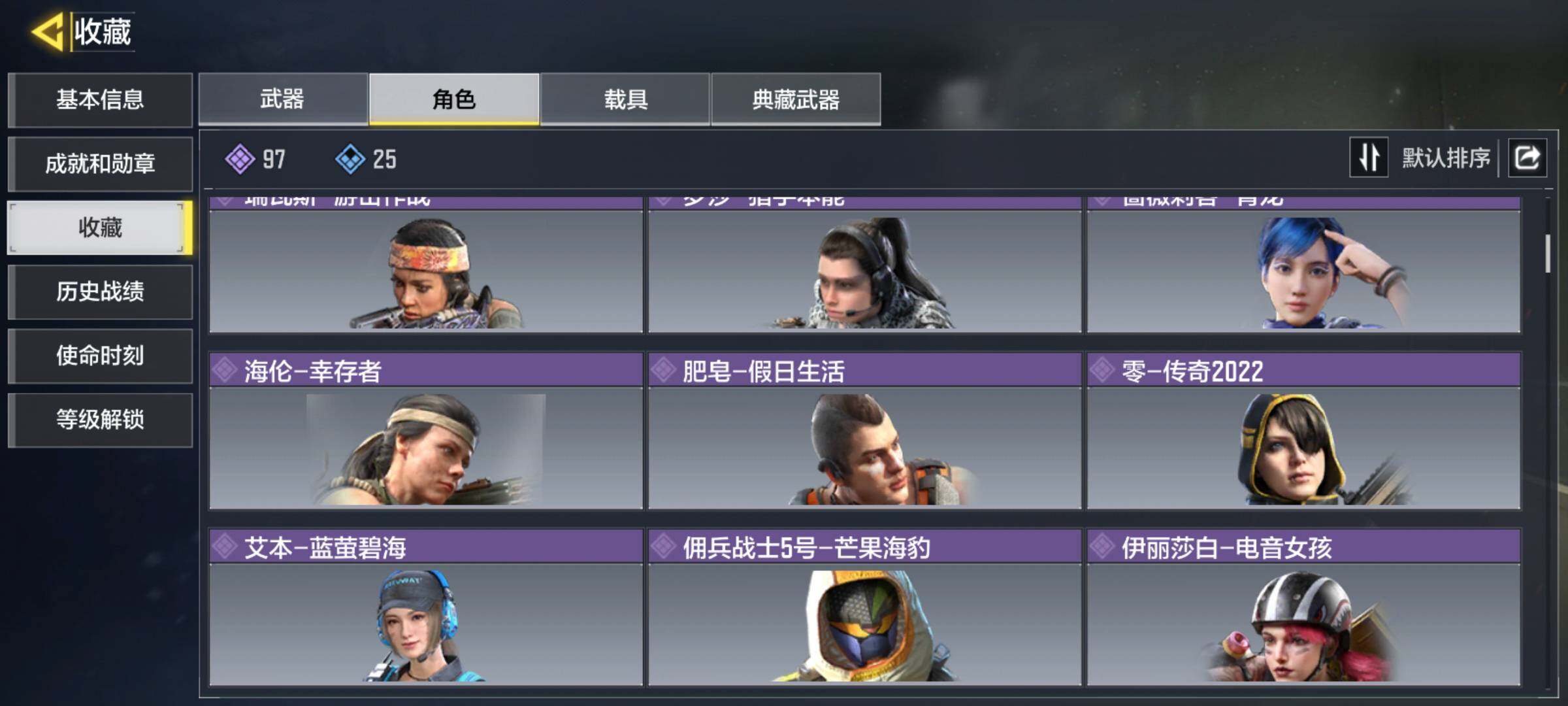
Task: Click diamond icon on 海伦-幸存者 card header
Action: [x=225, y=371]
